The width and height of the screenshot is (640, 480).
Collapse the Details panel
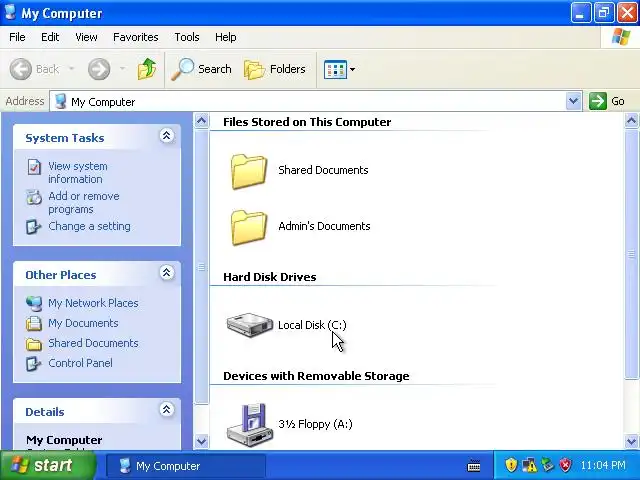tap(167, 409)
